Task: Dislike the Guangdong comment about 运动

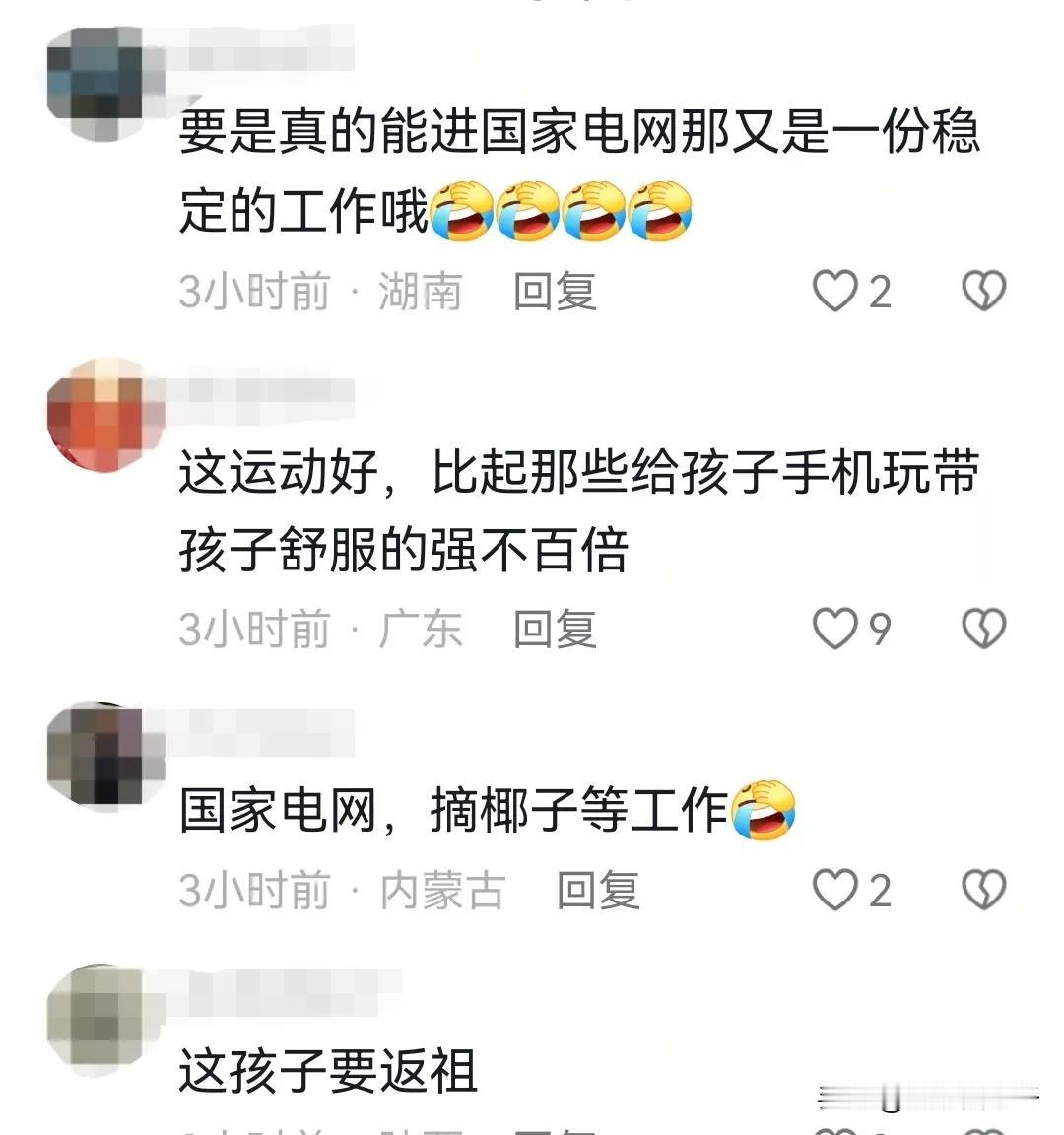Action: (x=983, y=629)
